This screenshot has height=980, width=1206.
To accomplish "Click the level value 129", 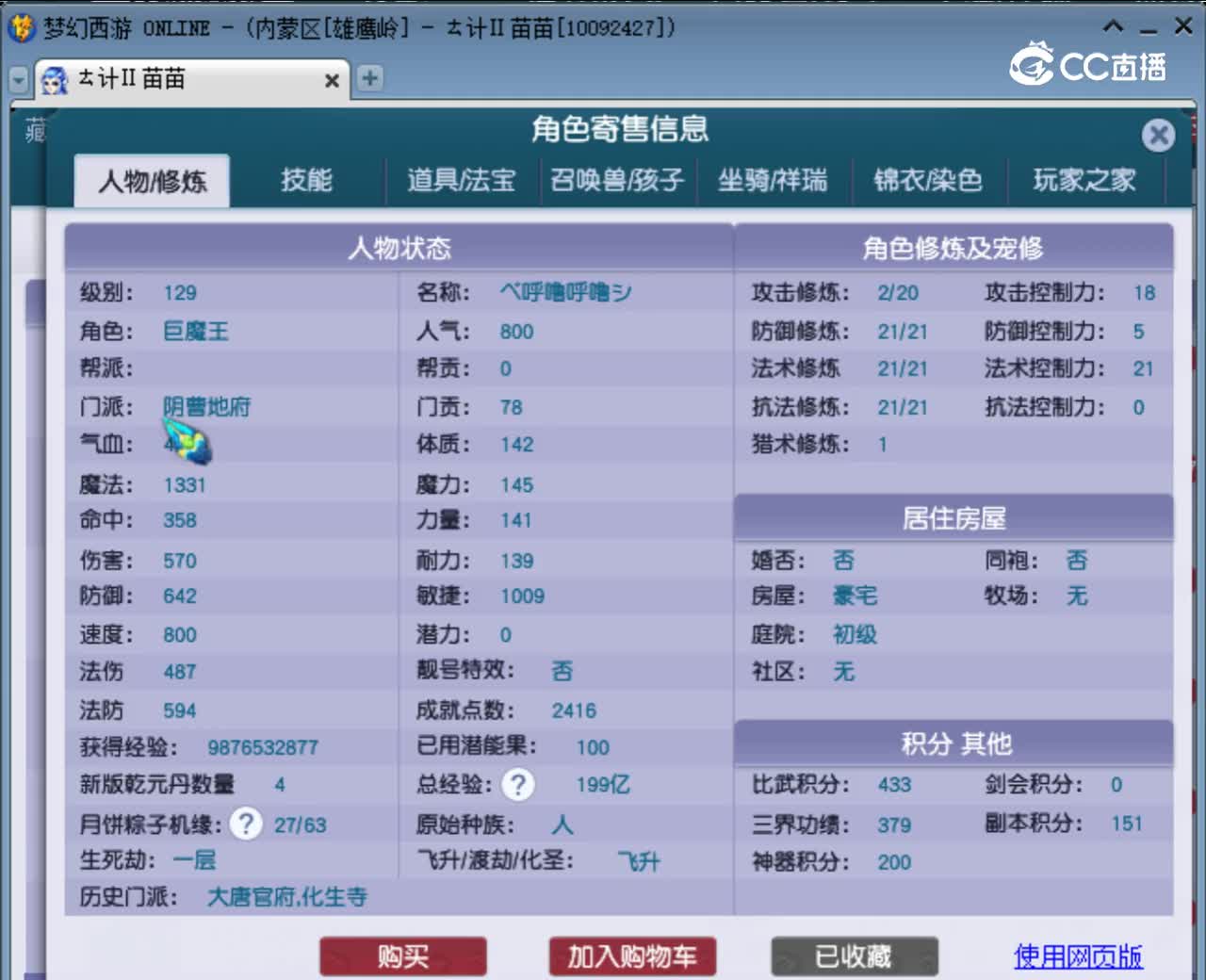I will coord(180,293).
